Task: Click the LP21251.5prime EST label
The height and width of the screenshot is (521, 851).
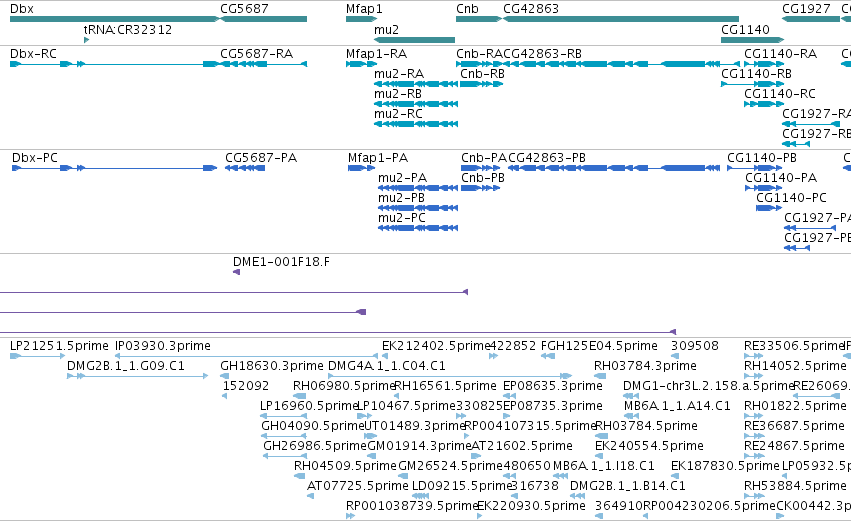Action: coord(59,346)
